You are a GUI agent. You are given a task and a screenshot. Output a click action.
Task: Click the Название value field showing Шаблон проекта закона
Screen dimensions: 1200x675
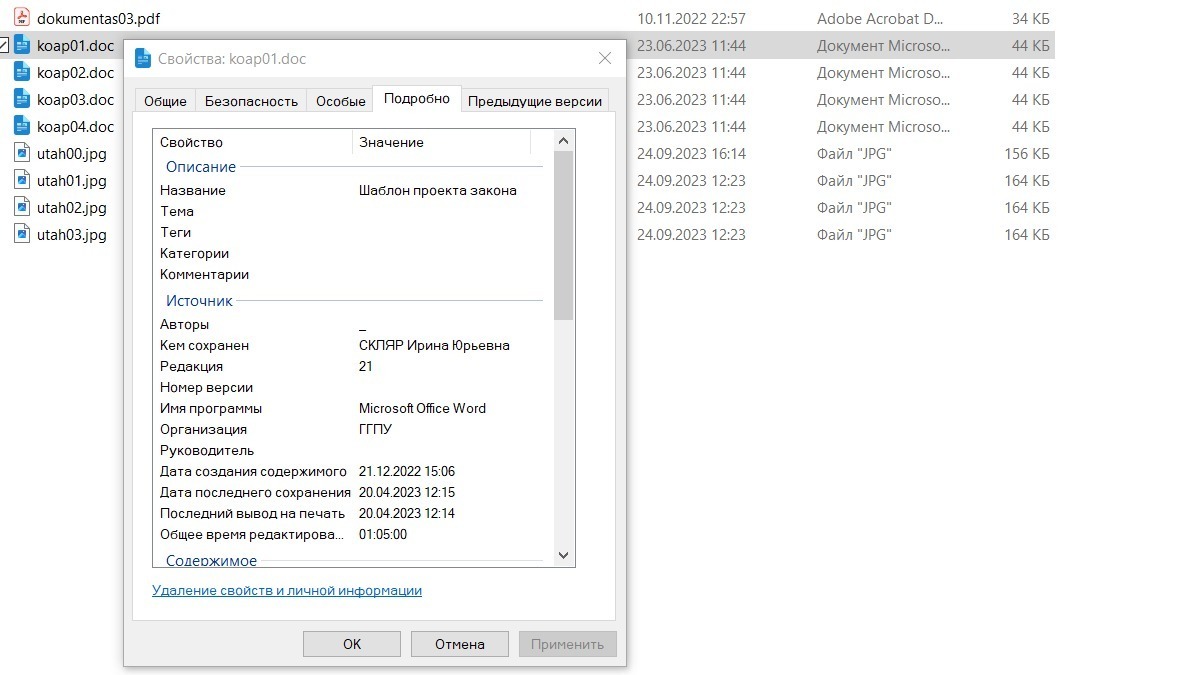[436, 190]
